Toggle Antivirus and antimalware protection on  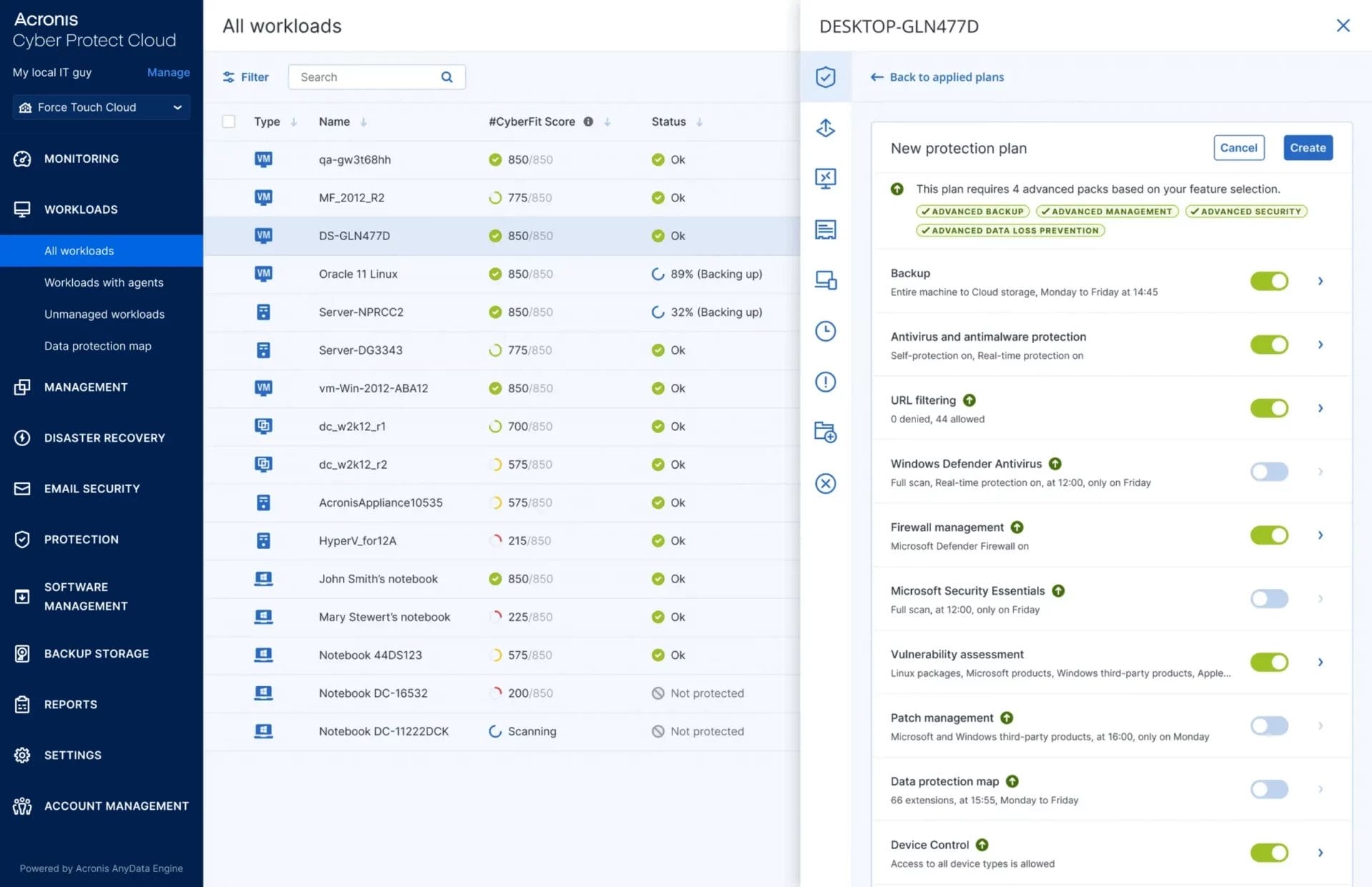pos(1269,344)
